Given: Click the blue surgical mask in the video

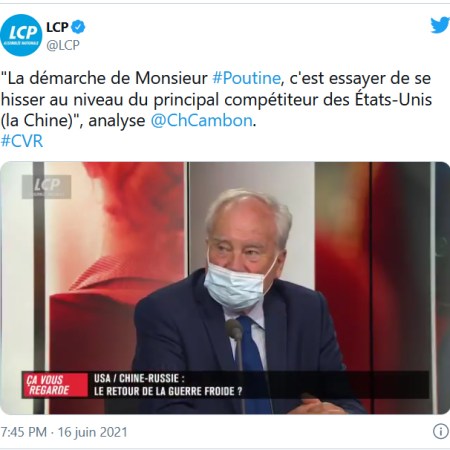Looking at the screenshot, I should 237,285.
